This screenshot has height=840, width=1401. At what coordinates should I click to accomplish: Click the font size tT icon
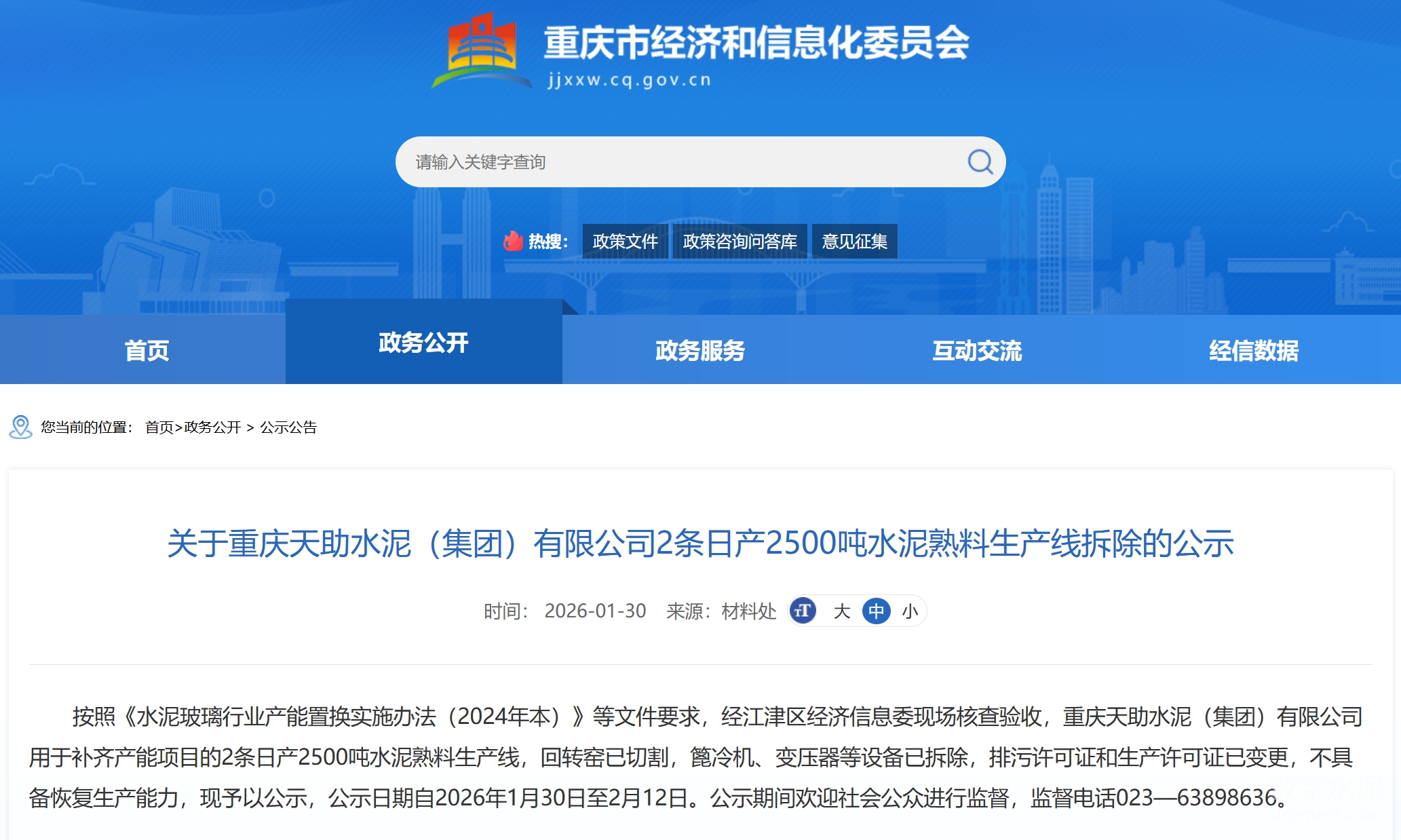[x=803, y=611]
